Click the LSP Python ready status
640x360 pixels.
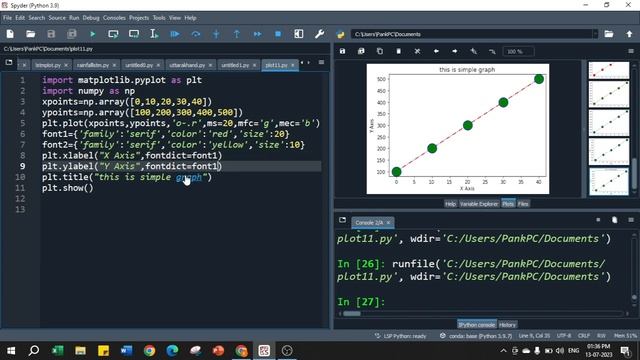click(400, 336)
